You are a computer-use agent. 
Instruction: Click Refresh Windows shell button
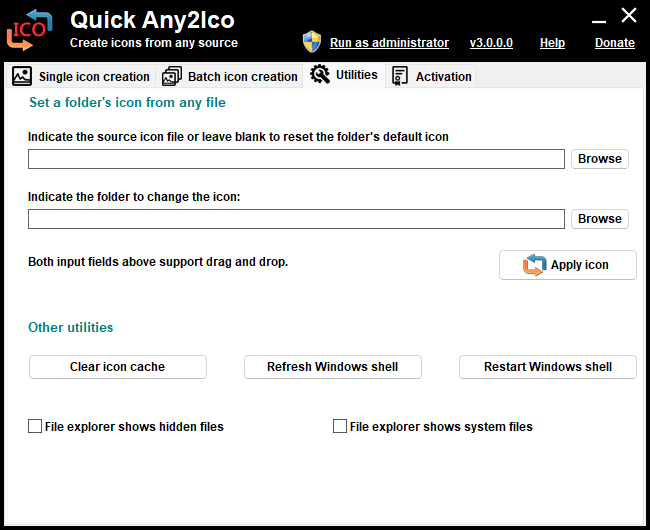(x=333, y=367)
